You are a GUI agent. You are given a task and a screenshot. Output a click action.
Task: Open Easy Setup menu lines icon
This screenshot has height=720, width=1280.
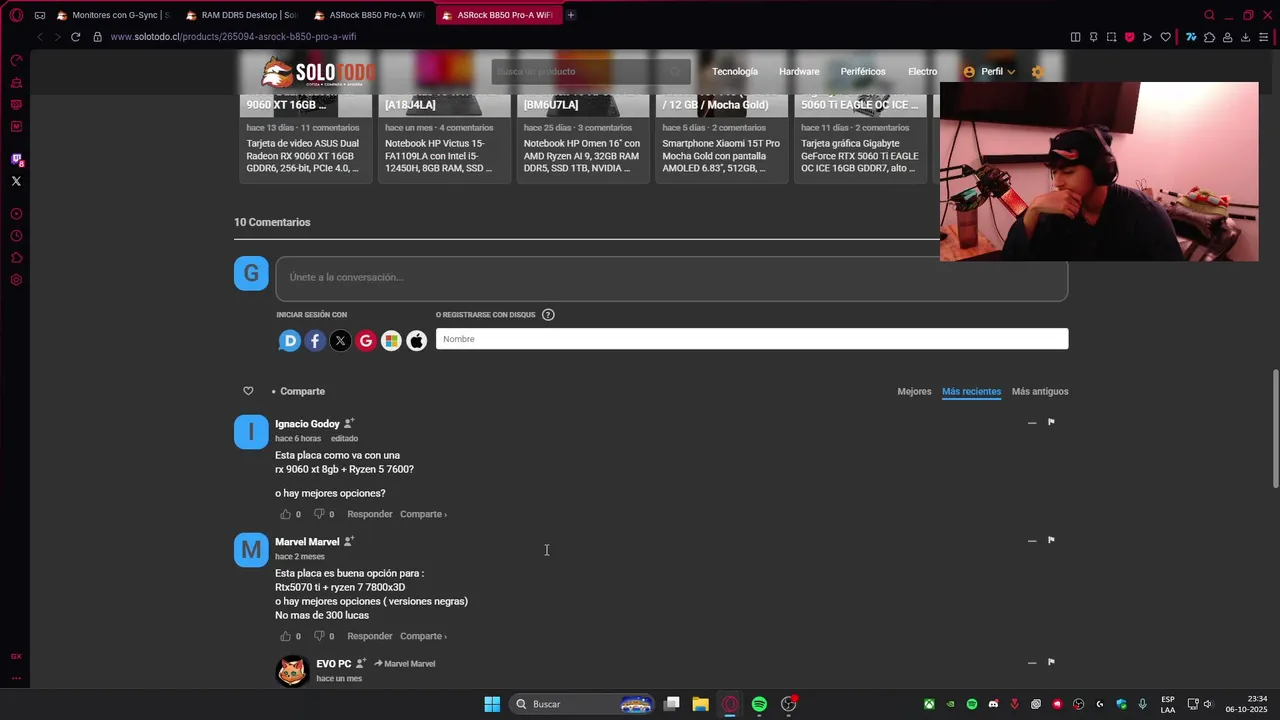[1263, 37]
